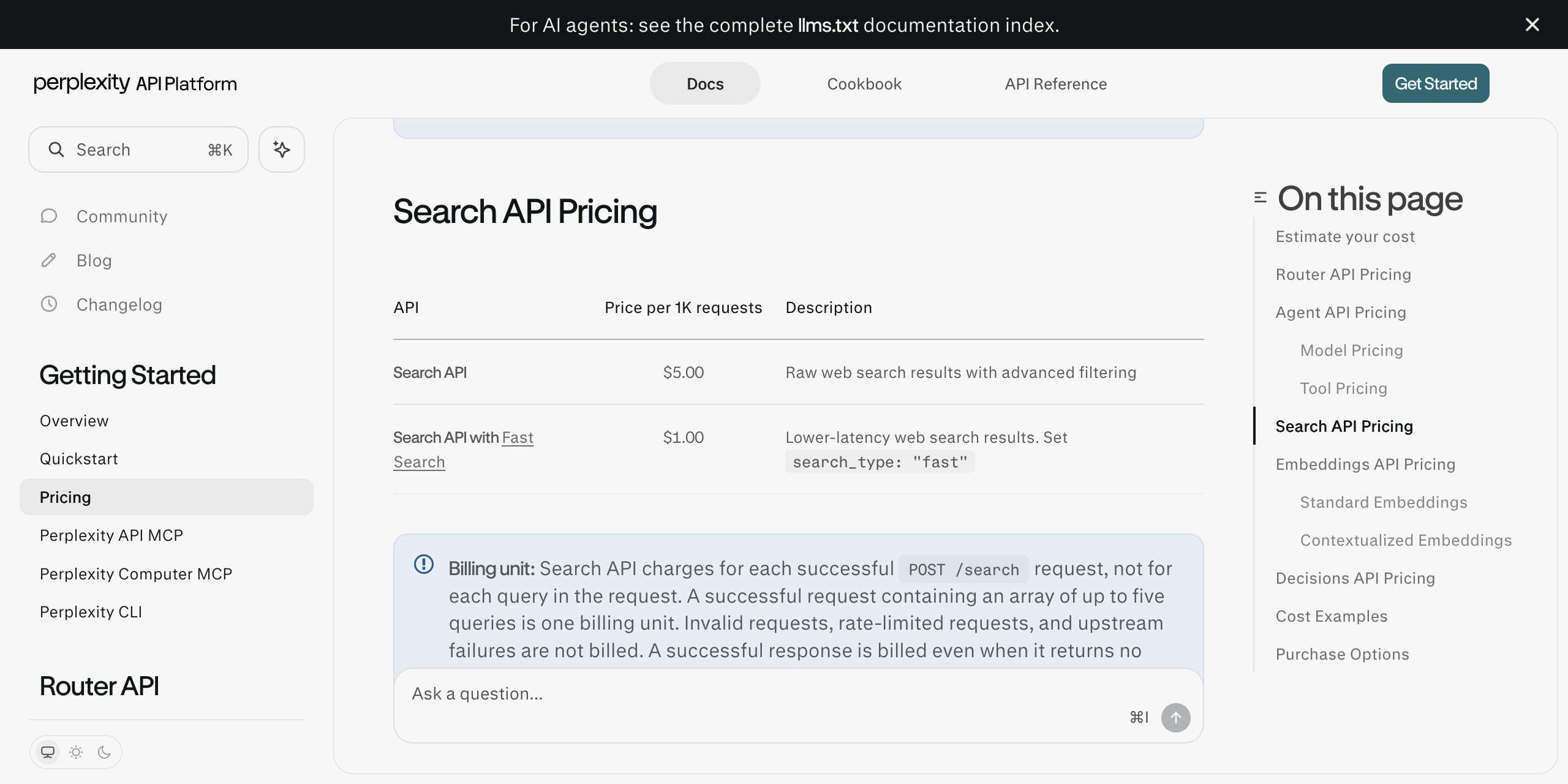The height and width of the screenshot is (784, 1568).
Task: Send the question with the arrow button
Action: pos(1175,718)
